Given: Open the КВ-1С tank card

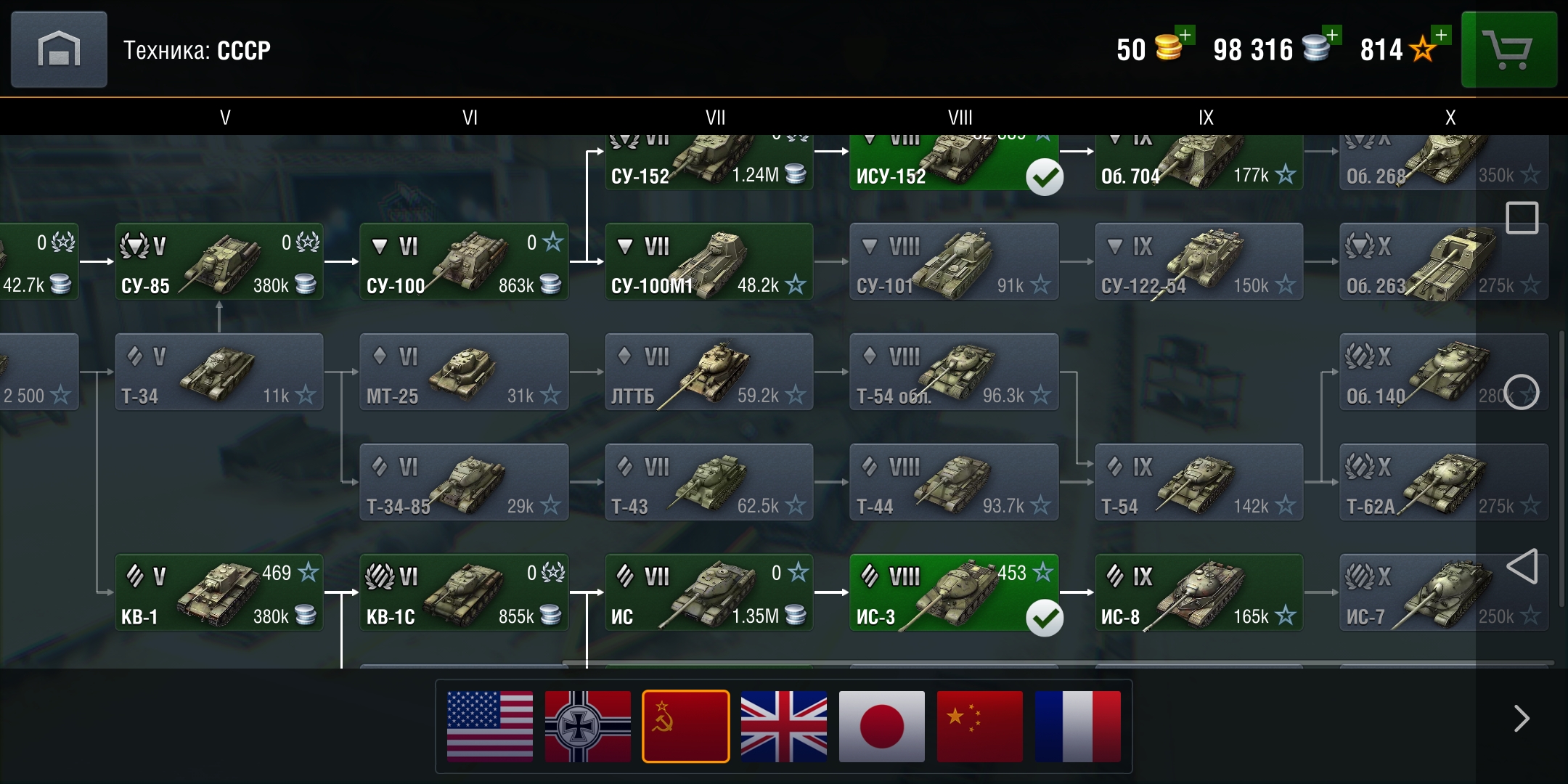Looking at the screenshot, I should coord(464,592).
